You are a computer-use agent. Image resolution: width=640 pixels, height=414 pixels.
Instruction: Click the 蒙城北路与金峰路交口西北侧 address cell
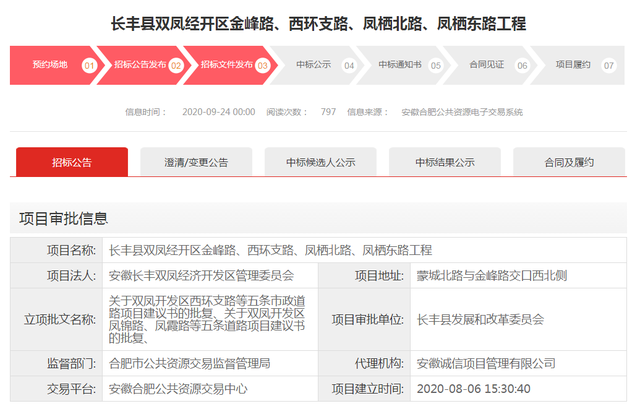[518, 276]
